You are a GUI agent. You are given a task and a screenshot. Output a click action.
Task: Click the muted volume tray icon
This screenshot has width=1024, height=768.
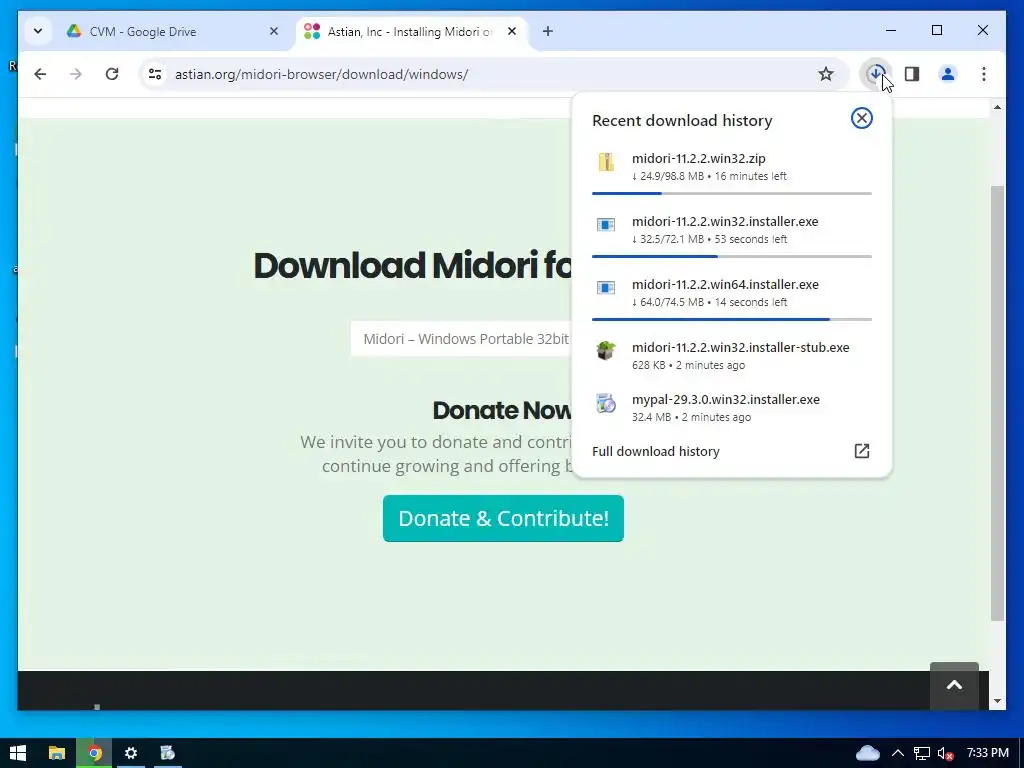(x=945, y=753)
